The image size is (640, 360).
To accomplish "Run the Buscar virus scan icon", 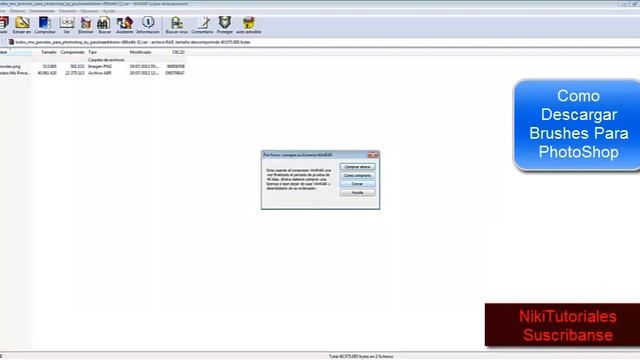I will tap(176, 25).
